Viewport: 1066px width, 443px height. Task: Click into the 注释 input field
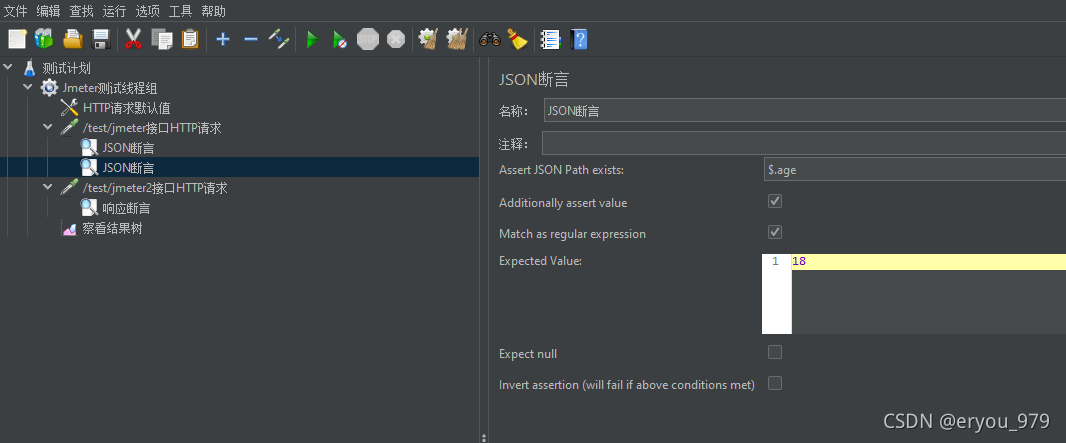[804, 143]
